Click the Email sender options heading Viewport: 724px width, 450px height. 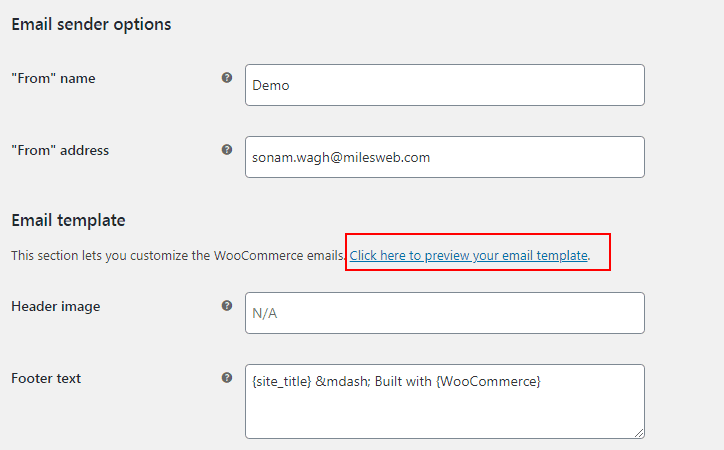(x=91, y=24)
